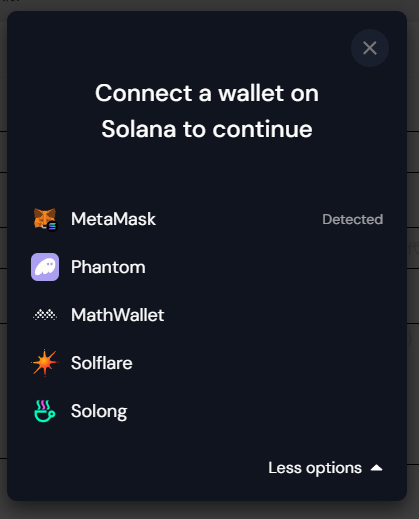Click the Connect a wallet on heading line
The height and width of the screenshot is (519, 419).
pyautogui.click(x=207, y=93)
